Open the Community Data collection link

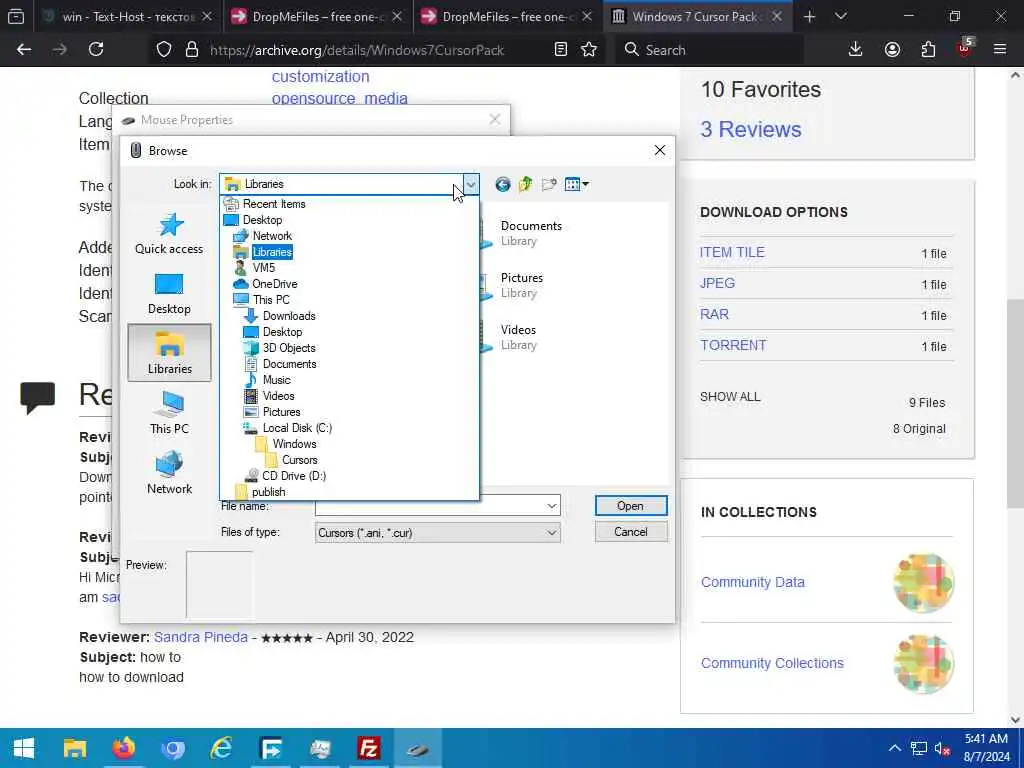point(752,582)
